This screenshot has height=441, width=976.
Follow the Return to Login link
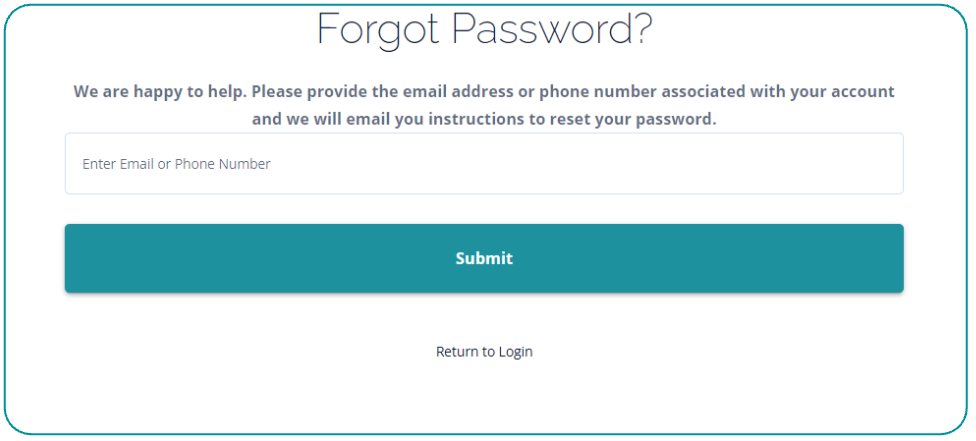click(x=484, y=352)
